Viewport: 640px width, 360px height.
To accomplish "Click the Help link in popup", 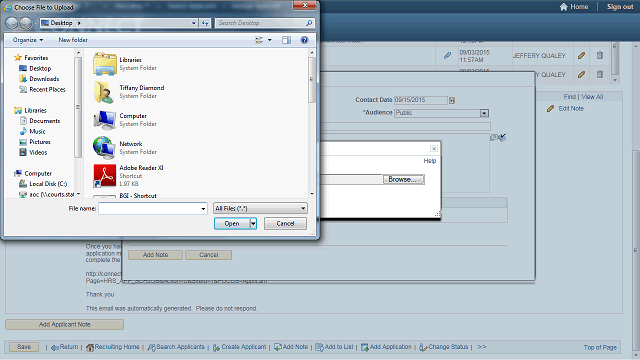I will (430, 161).
